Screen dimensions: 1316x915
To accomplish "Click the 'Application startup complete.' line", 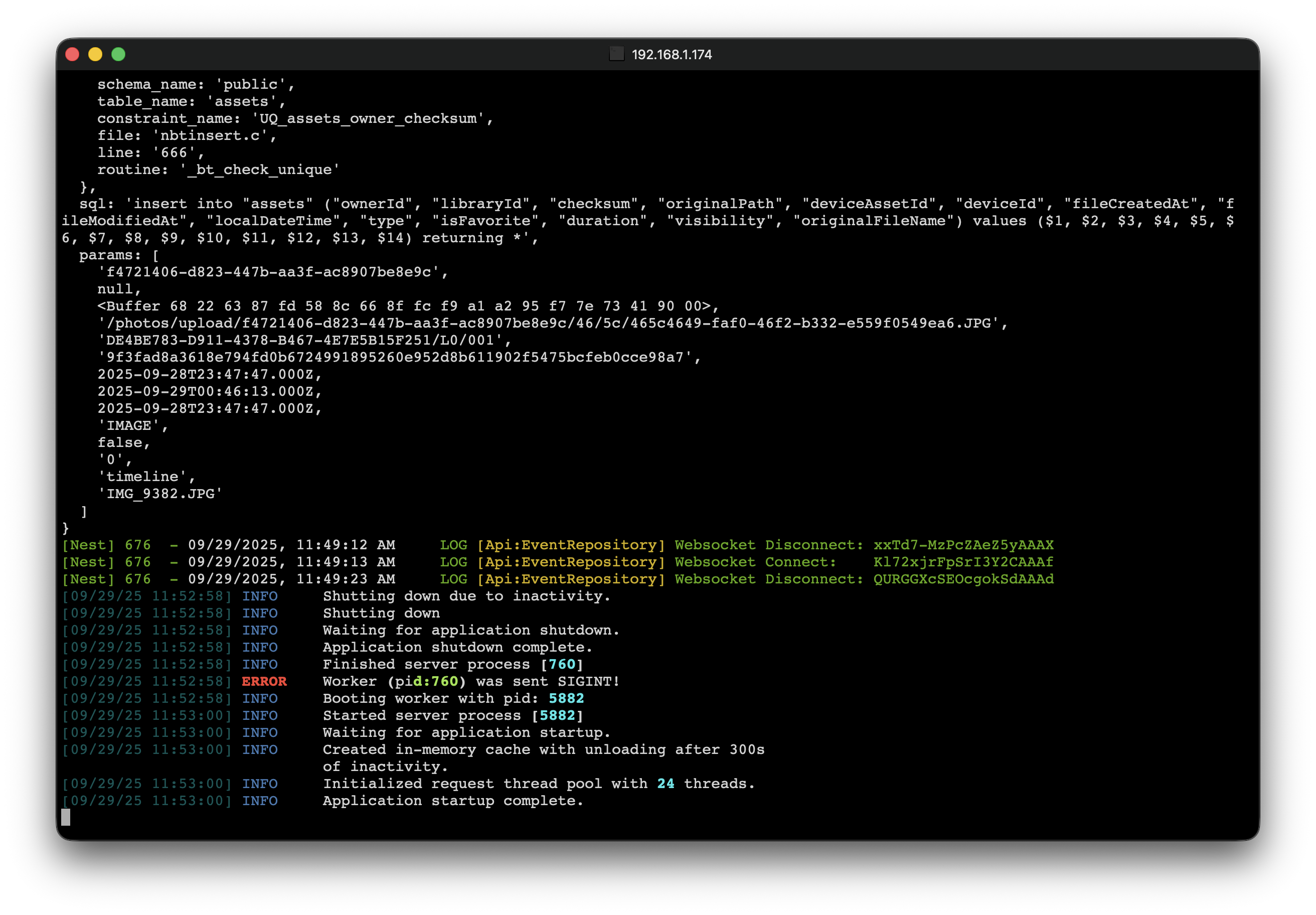I will click(452, 801).
